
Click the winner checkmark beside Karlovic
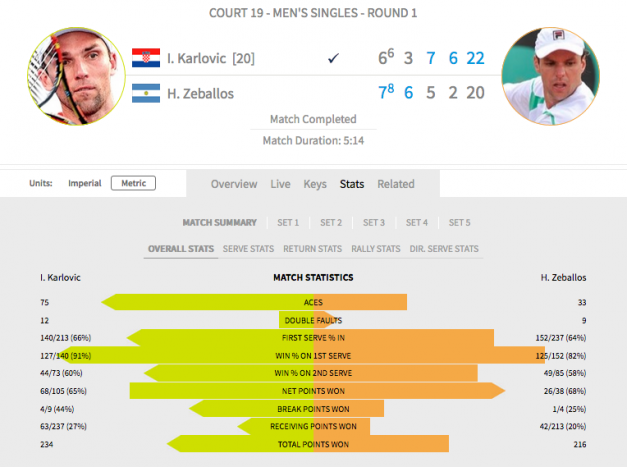pyautogui.click(x=333, y=58)
